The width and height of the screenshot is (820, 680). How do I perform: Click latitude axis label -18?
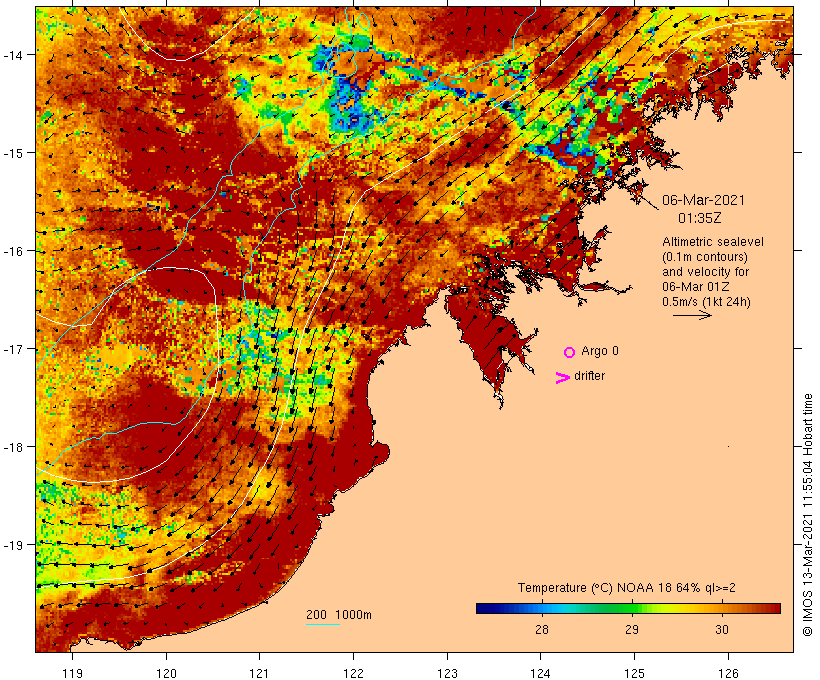[x=12, y=447]
